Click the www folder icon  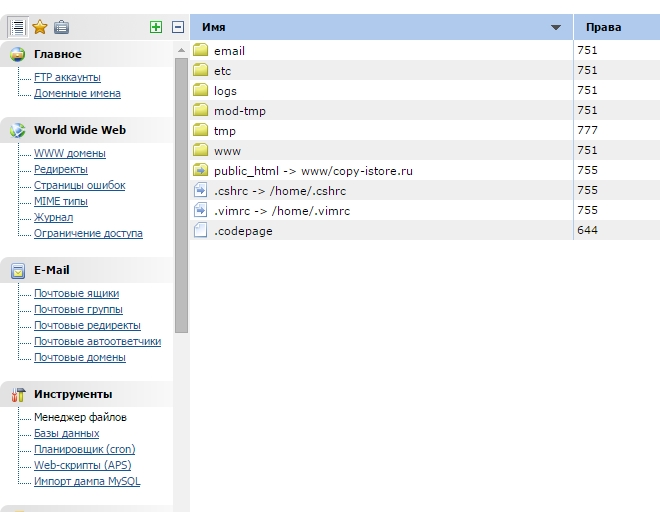[x=200, y=150]
